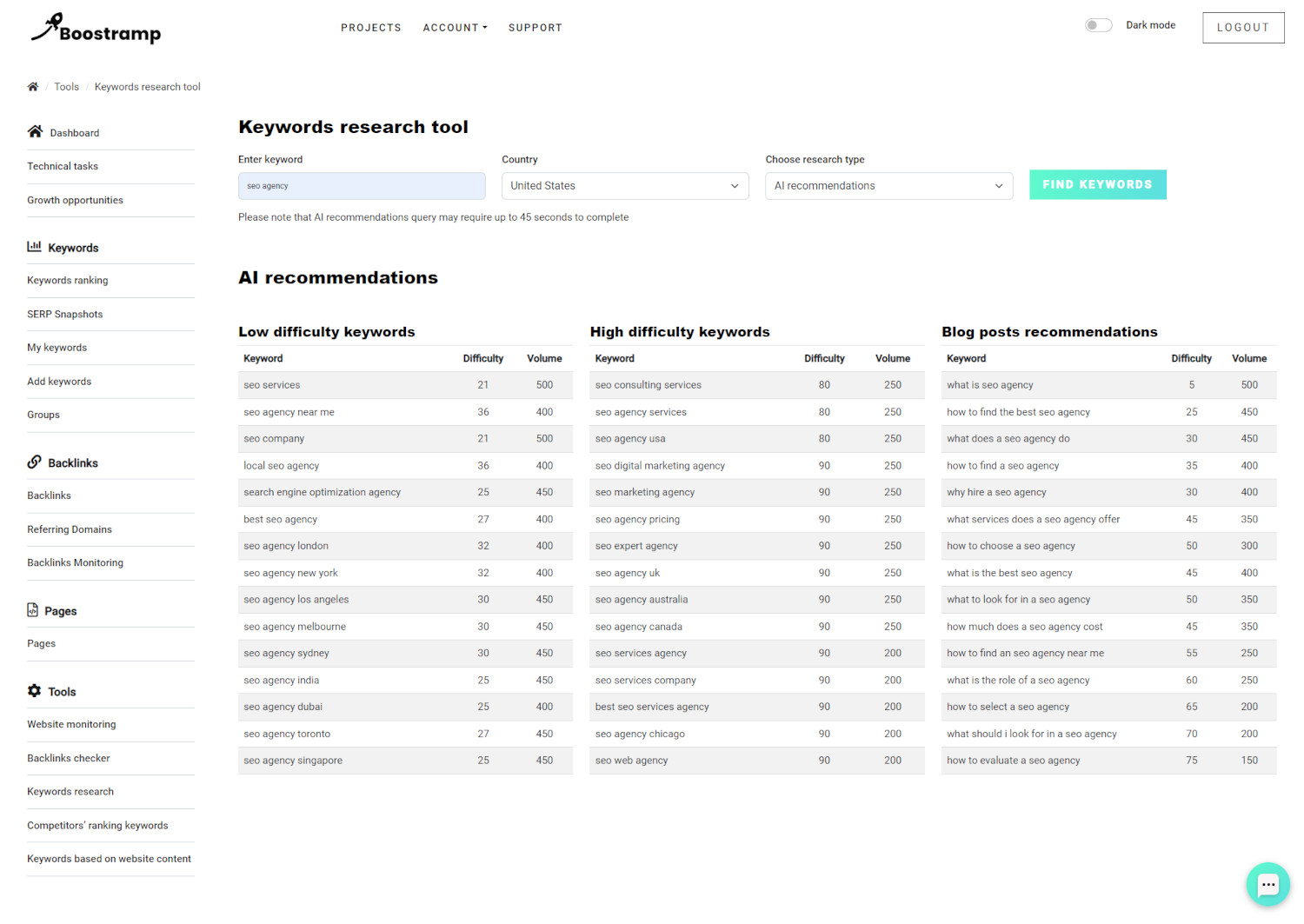Toggle the Dark mode switch
Screen dimensions: 1304x924
[x=1098, y=25]
